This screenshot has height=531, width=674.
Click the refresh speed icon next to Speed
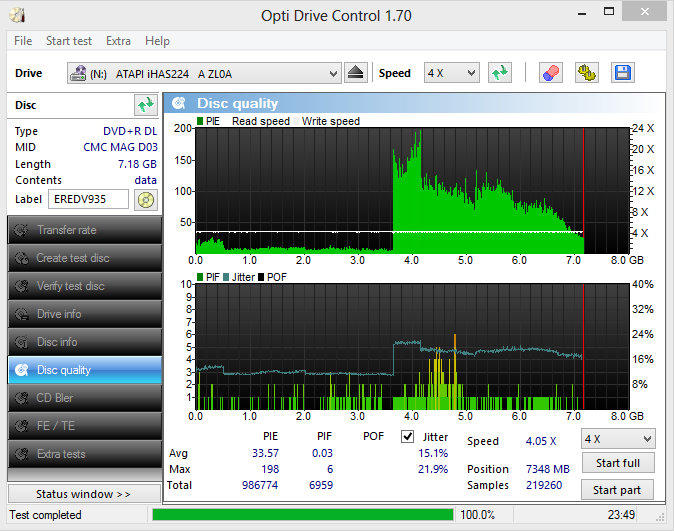coord(500,73)
